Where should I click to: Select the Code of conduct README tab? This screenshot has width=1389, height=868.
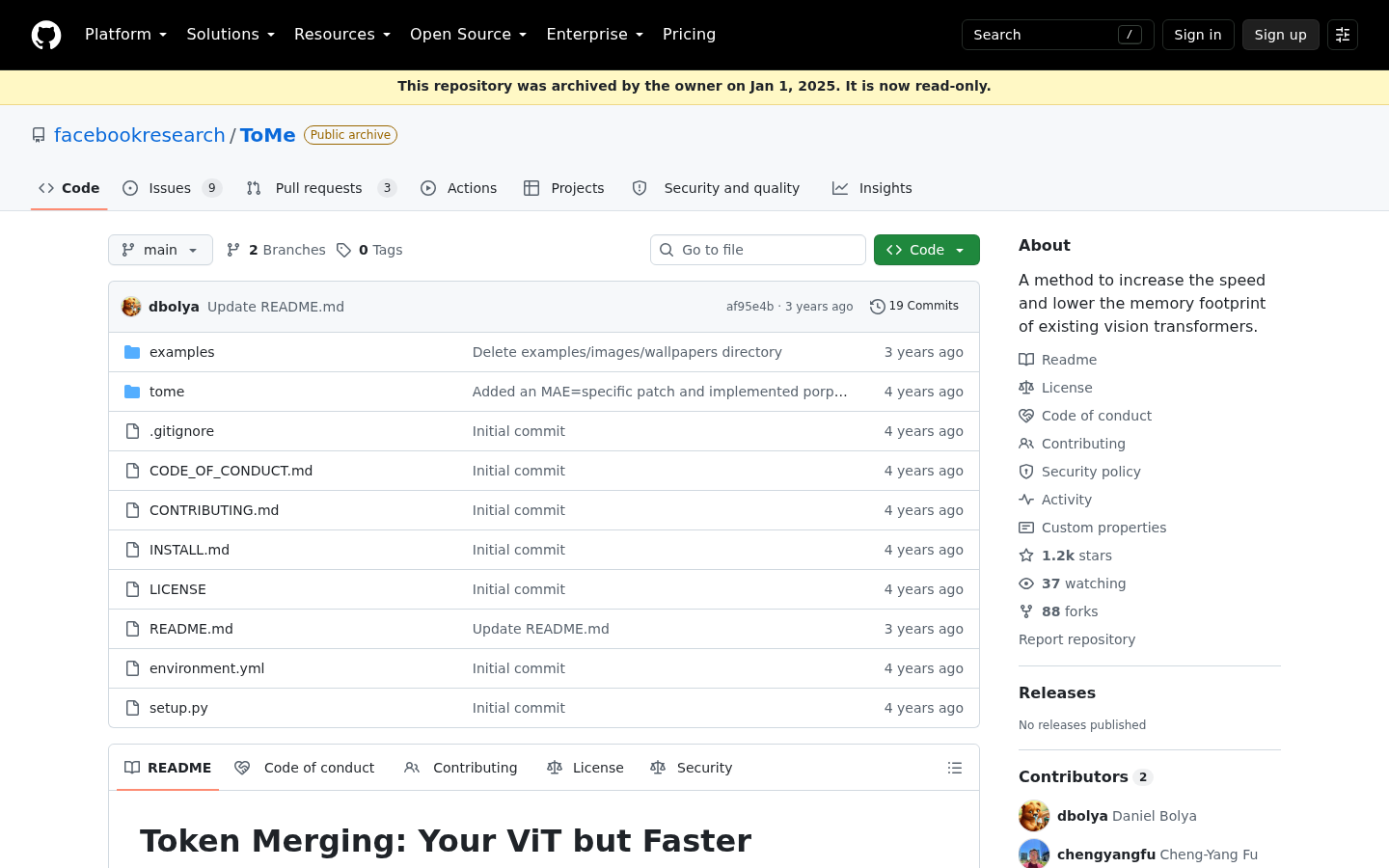coord(305,768)
